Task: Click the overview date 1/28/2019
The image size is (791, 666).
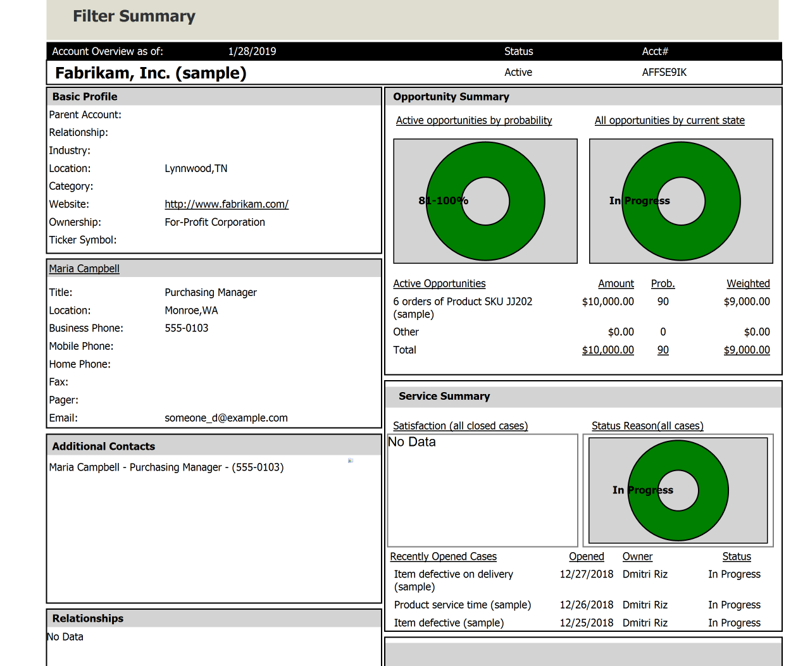Action: (x=252, y=51)
